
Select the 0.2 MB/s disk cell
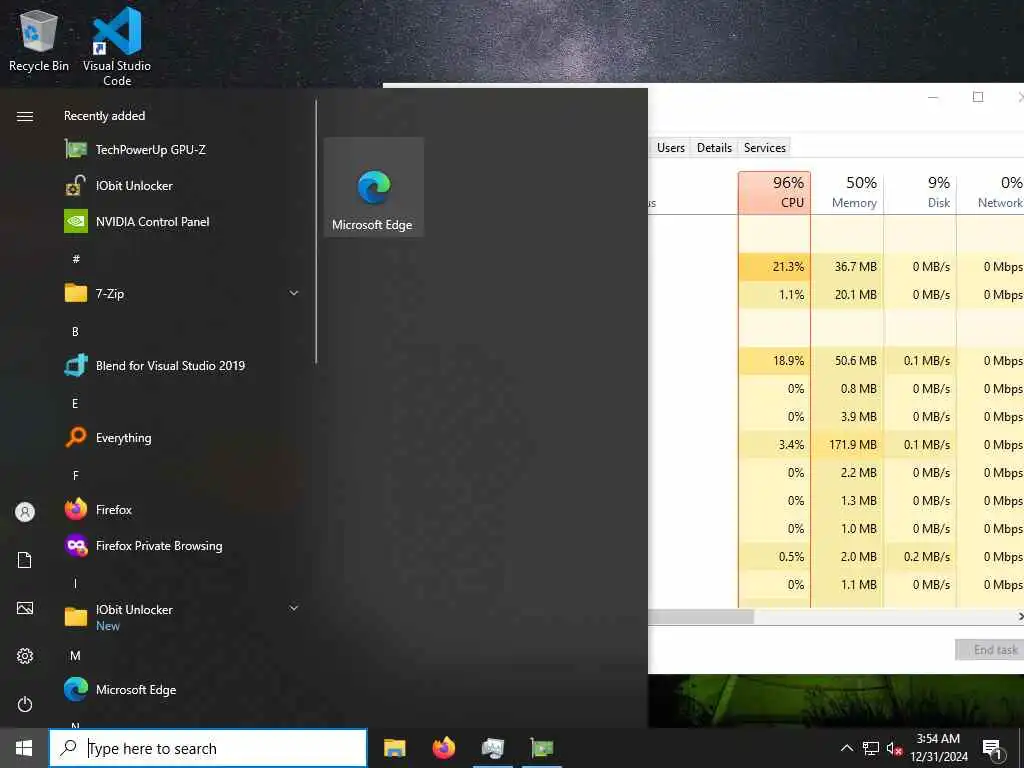click(x=920, y=557)
